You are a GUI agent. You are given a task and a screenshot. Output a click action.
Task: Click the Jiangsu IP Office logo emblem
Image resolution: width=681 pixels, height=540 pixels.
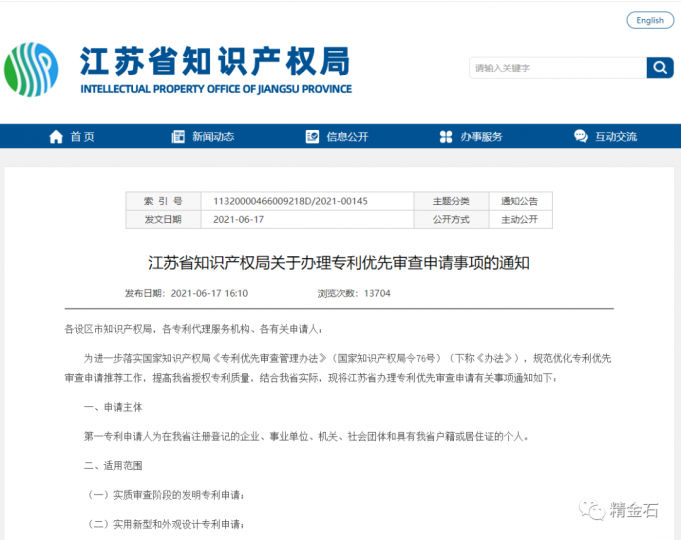click(31, 70)
